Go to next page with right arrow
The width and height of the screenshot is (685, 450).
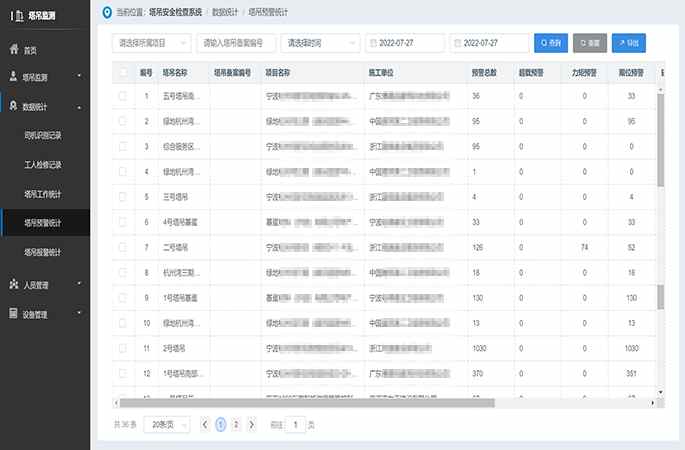(x=251, y=424)
